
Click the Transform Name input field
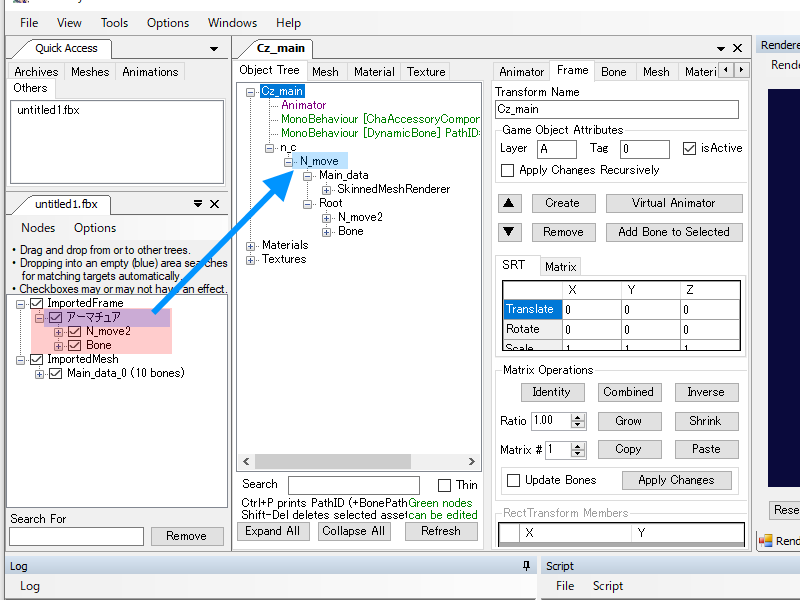coord(616,110)
